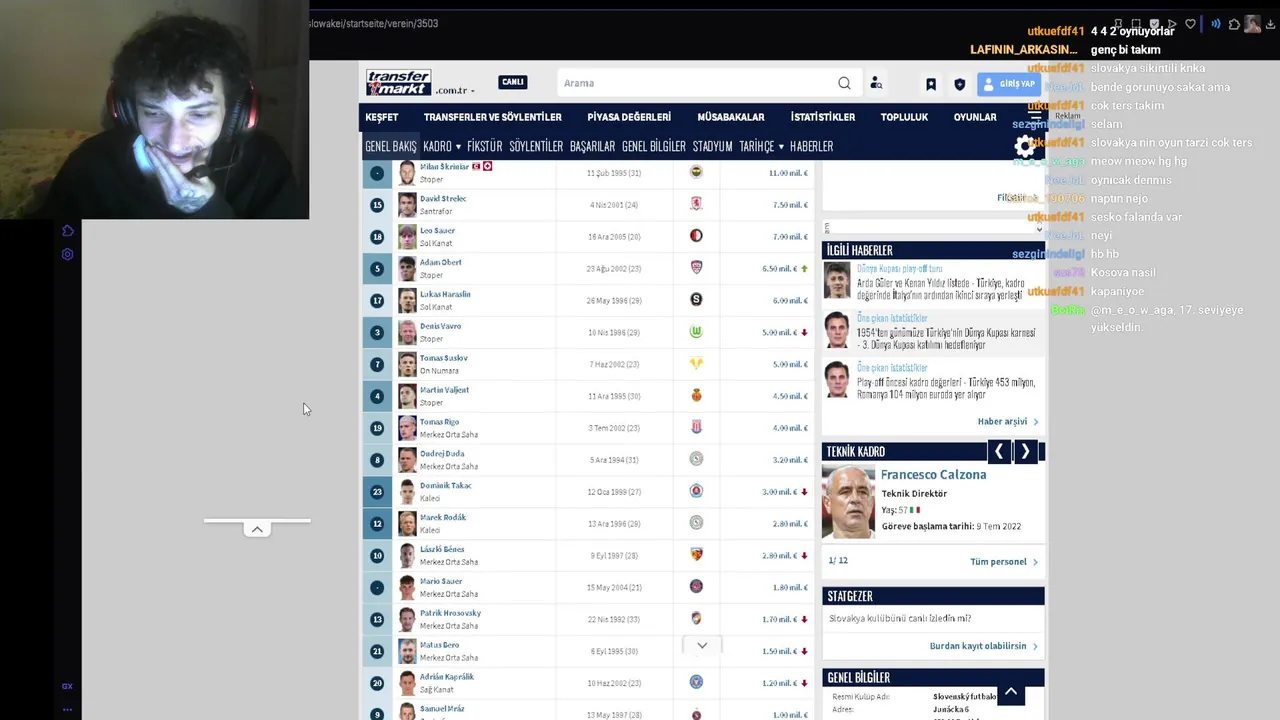Expand the Tarihçe dropdown tab
Viewport: 1280px width, 720px height.
point(761,146)
